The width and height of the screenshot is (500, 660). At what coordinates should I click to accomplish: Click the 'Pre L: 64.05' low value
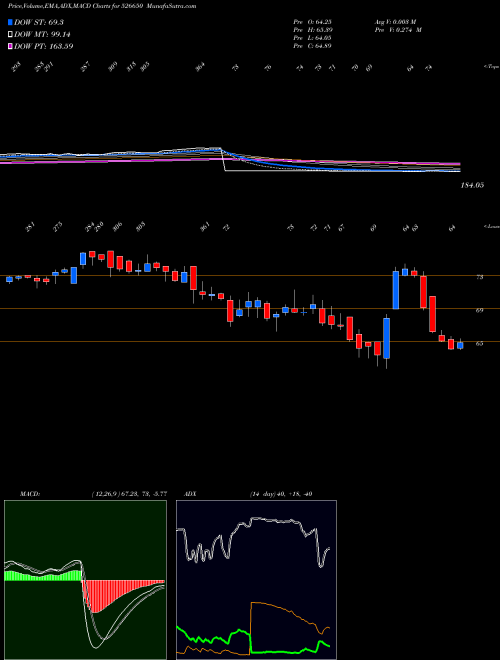(x=312, y=38)
